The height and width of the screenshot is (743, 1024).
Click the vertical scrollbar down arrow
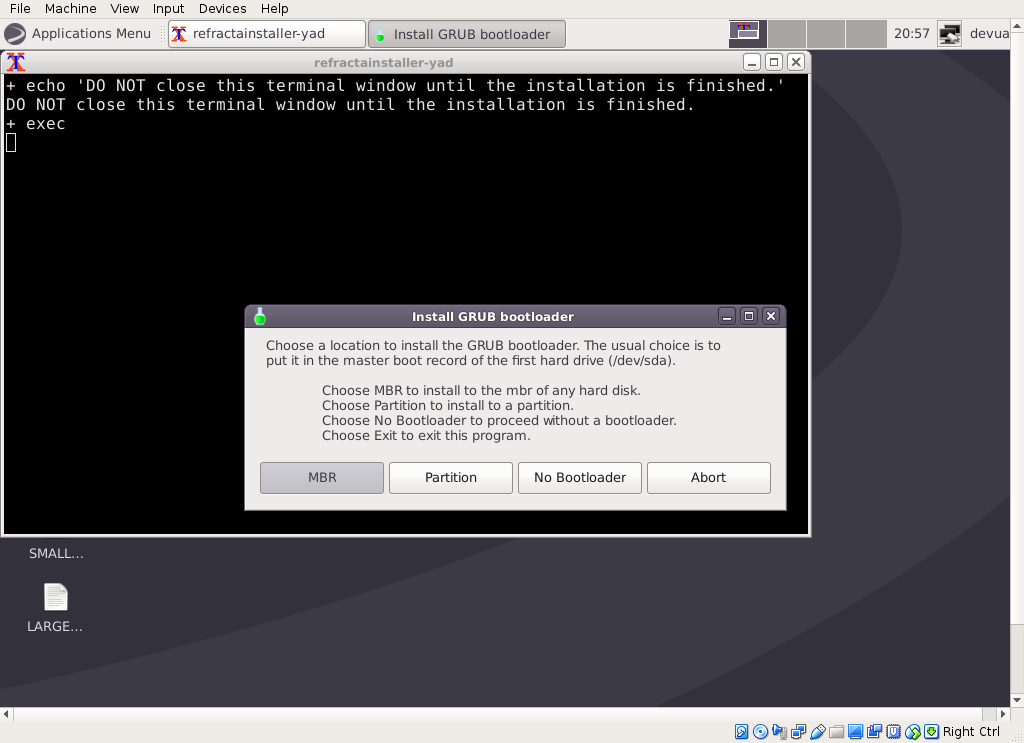(x=1017, y=700)
